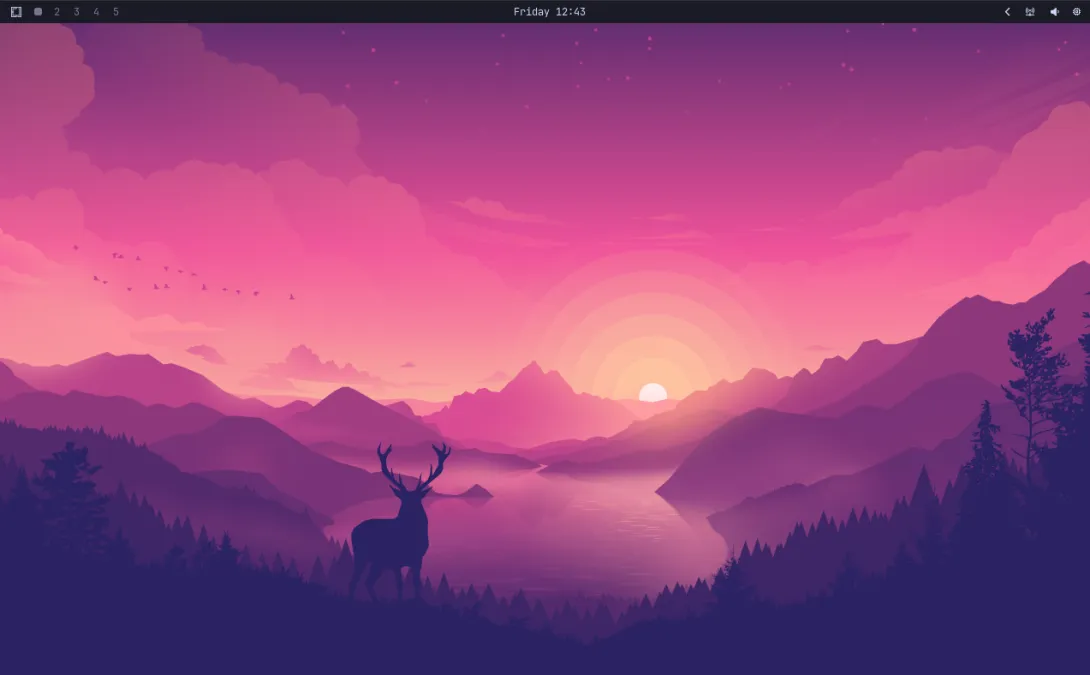Switch to workspace 3

tap(77, 12)
